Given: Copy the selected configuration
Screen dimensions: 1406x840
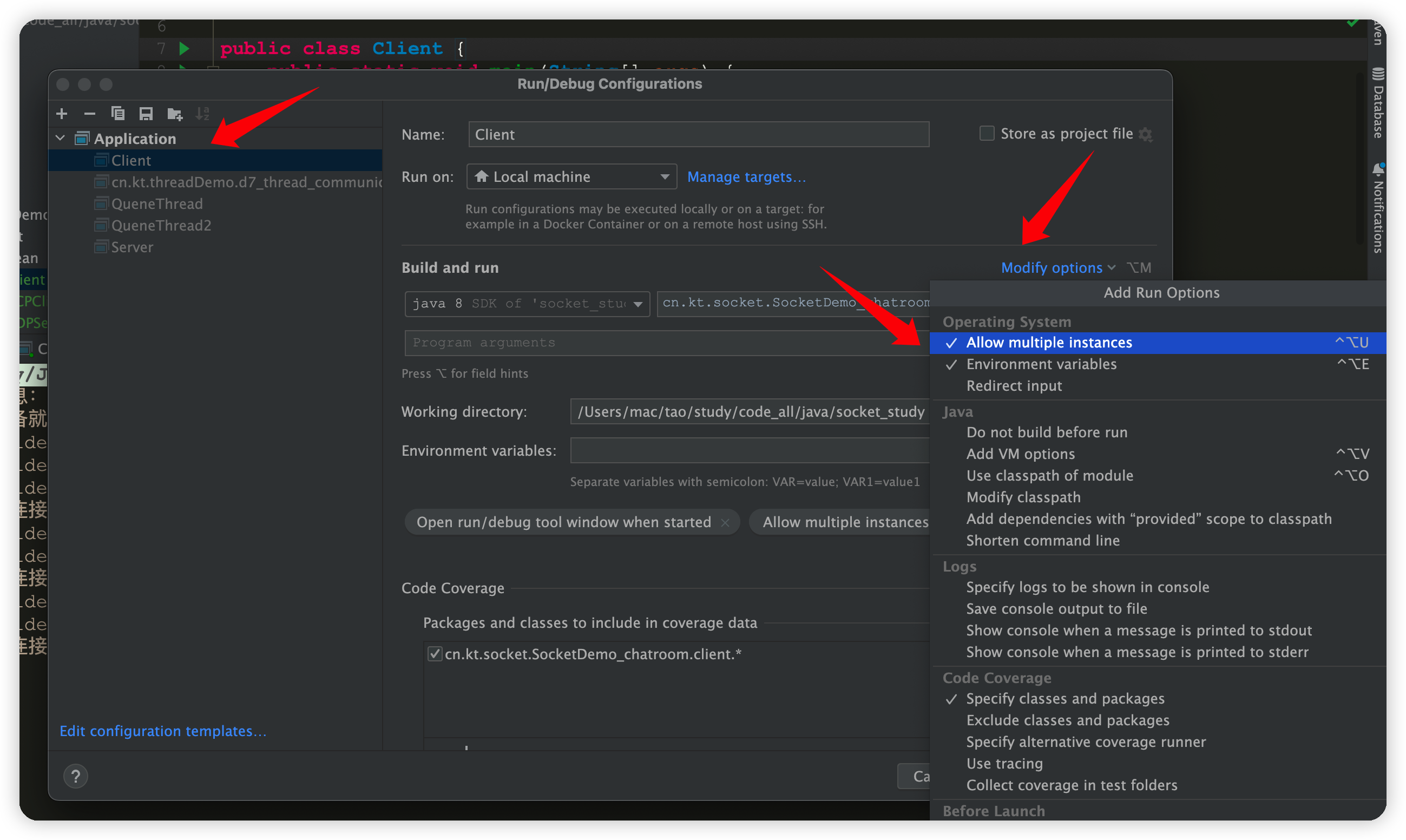Looking at the screenshot, I should click(x=117, y=114).
